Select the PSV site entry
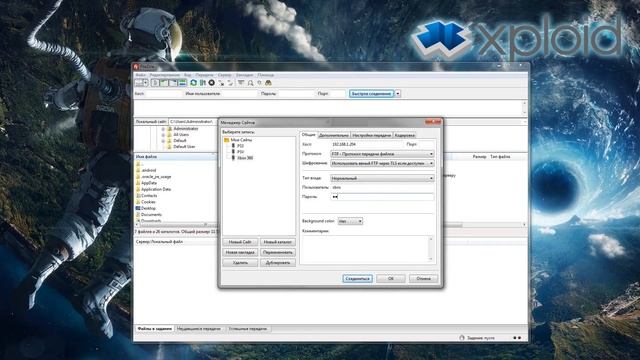Image resolution: width=640 pixels, height=360 pixels. tap(240, 152)
